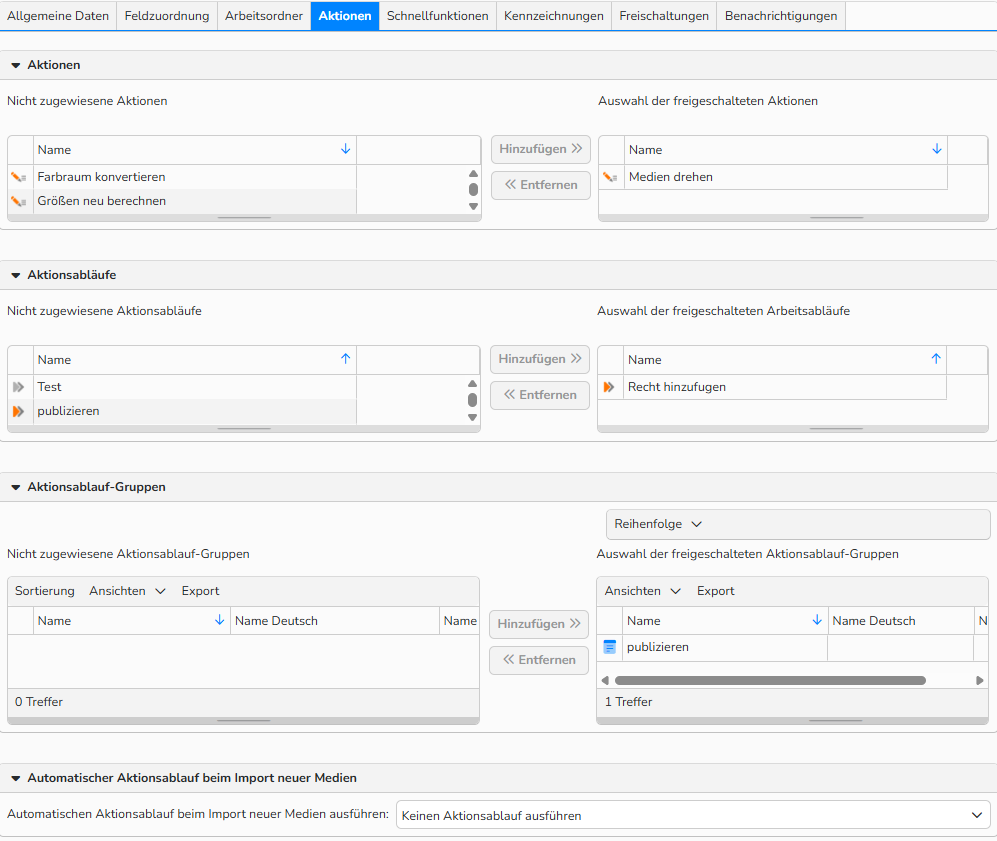
Task: Select the Farbraum konvertieren row
Action: click(x=182, y=177)
